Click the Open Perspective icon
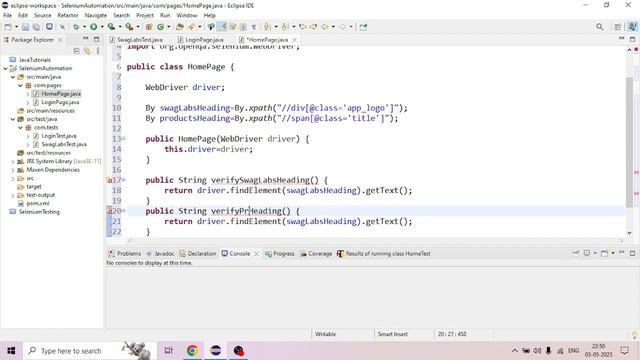 [618, 27]
